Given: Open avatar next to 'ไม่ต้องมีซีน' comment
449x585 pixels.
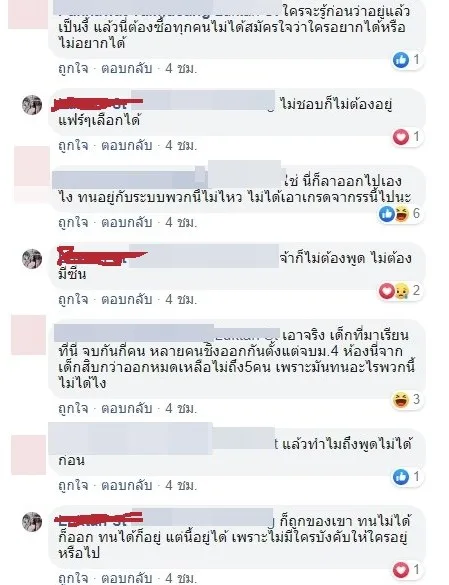Looking at the screenshot, I should pos(32,259).
